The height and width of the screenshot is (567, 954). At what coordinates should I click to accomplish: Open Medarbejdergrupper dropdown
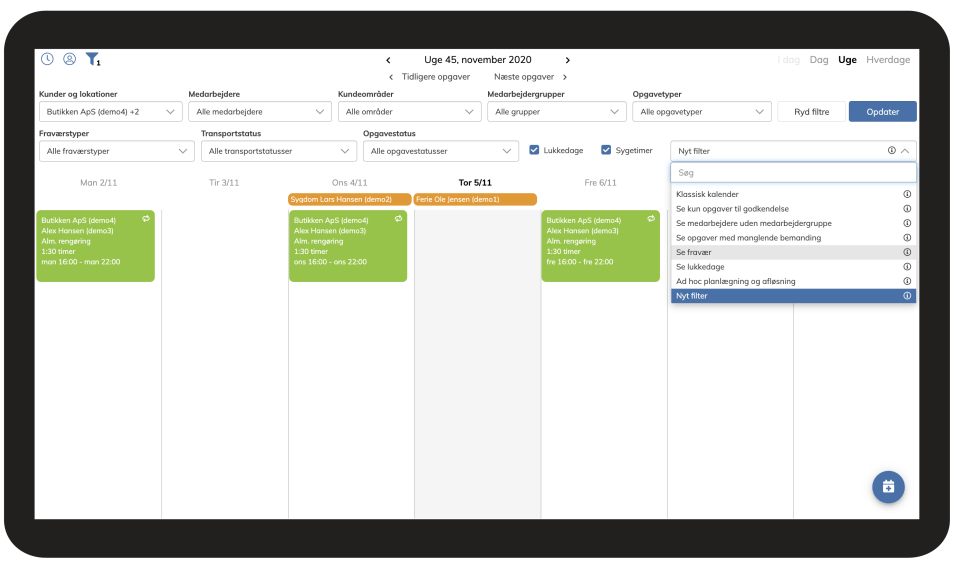[x=557, y=112]
